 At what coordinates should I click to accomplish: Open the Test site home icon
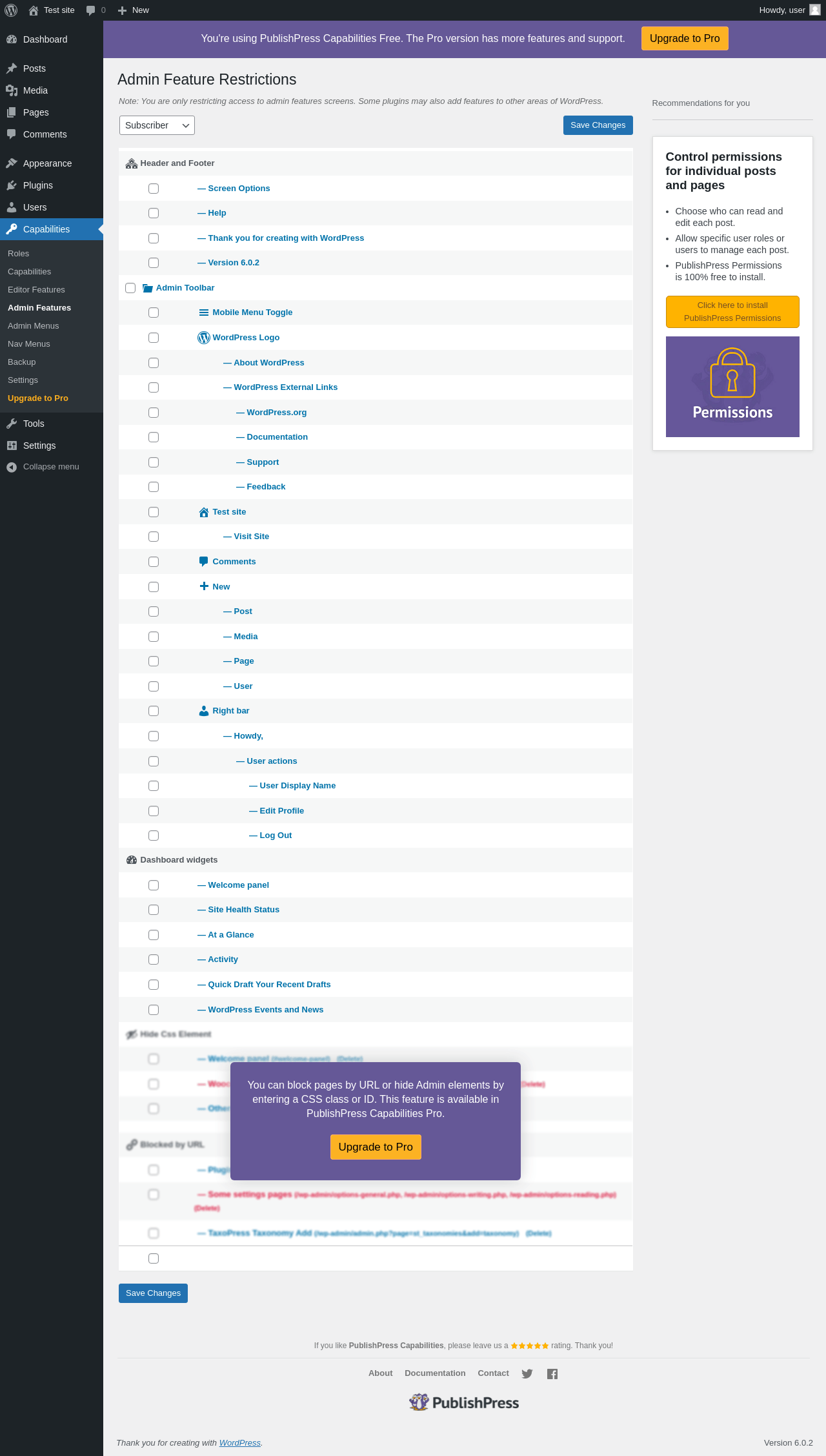coord(34,10)
